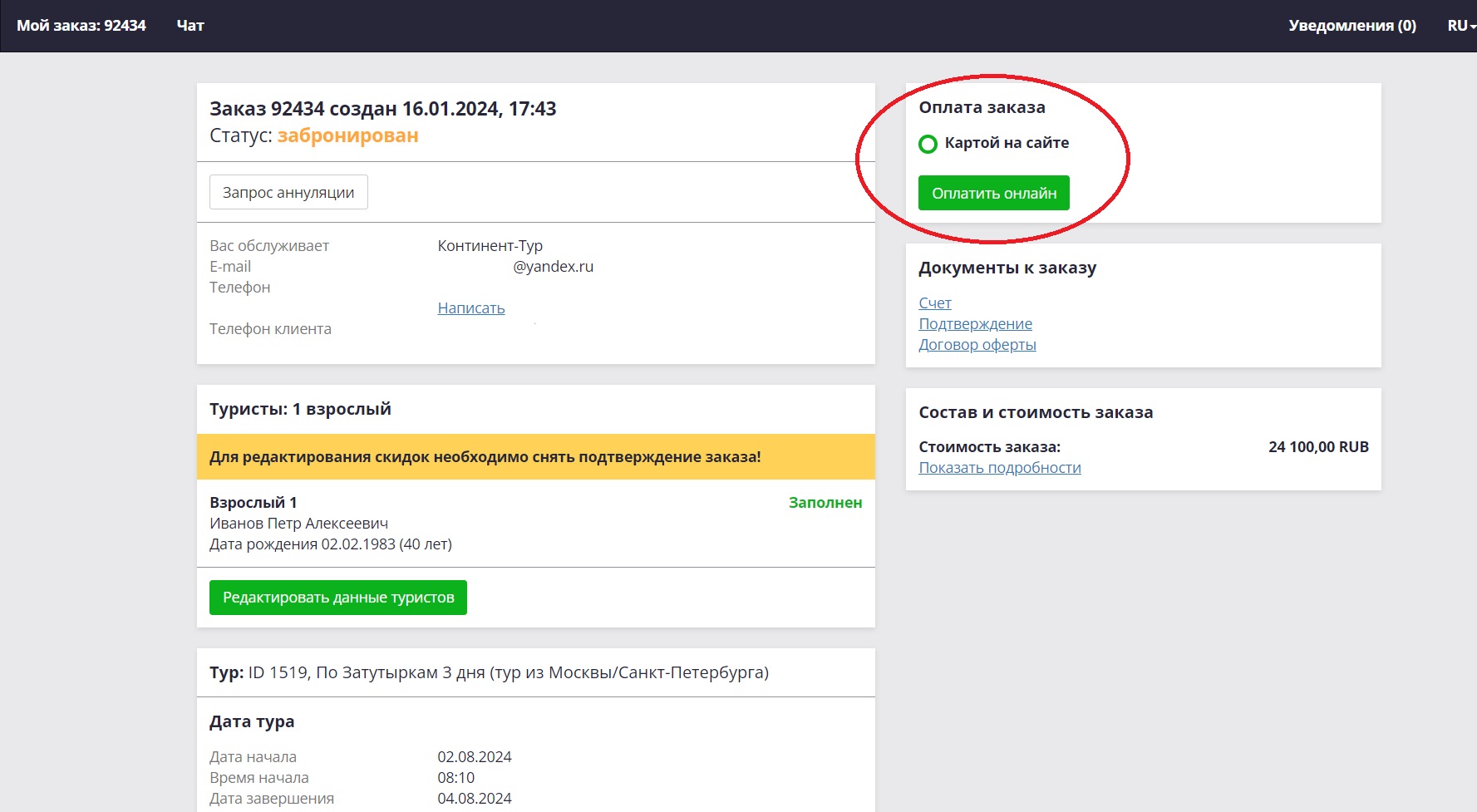Open the 'Подтверждение' document link

pyautogui.click(x=976, y=323)
